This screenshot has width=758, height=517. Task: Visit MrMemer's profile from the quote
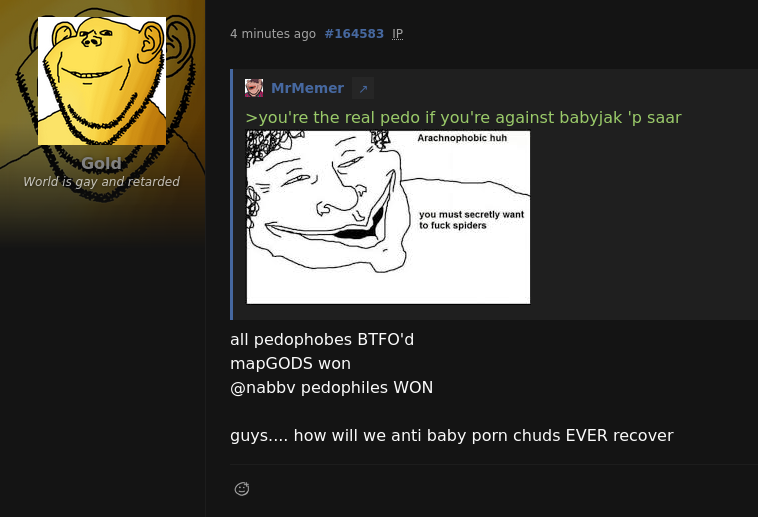tap(307, 88)
